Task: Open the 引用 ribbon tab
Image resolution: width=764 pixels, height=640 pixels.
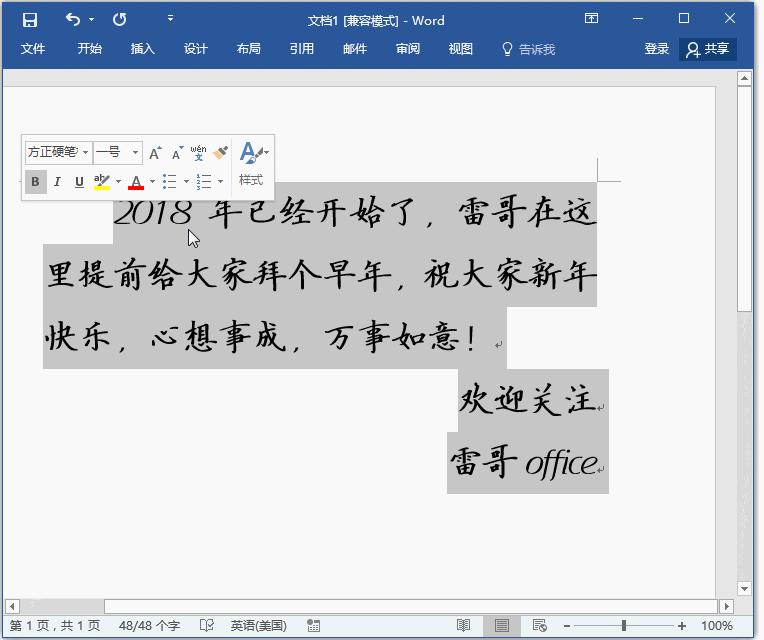Action: [x=302, y=49]
